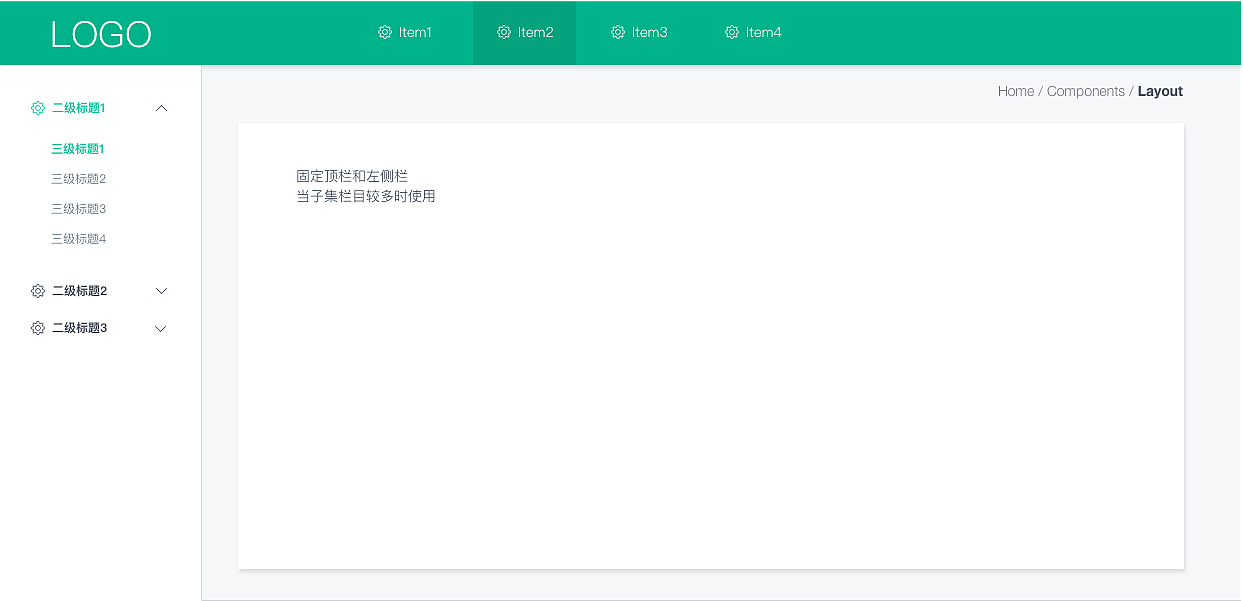Click the gear icon beside Item4

[731, 32]
